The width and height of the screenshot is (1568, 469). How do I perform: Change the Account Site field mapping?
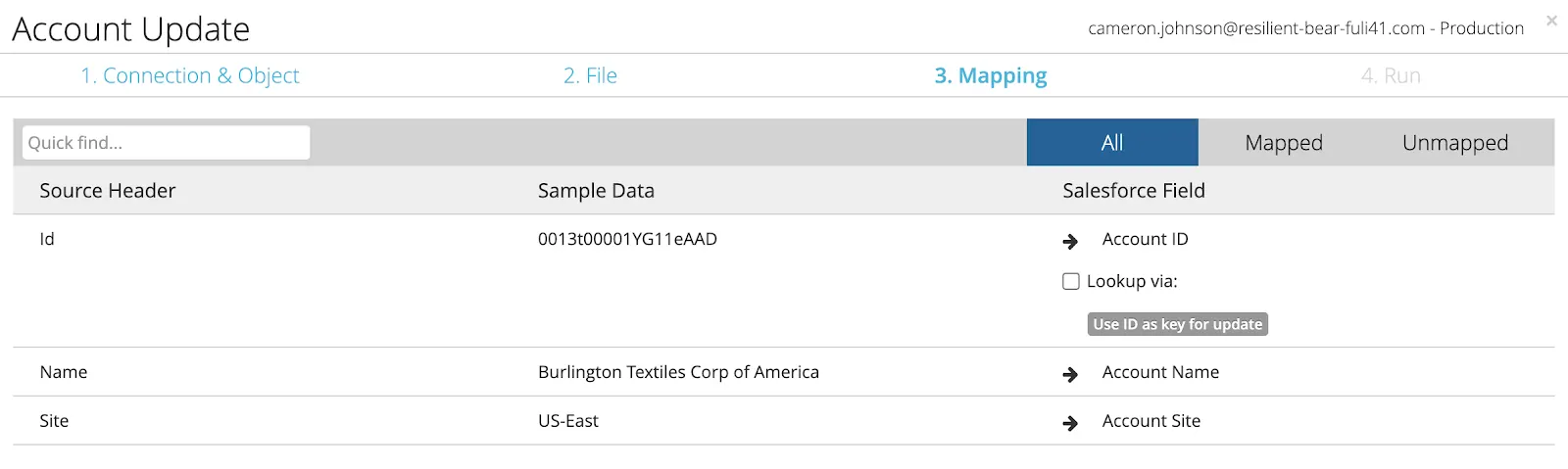1151,421
